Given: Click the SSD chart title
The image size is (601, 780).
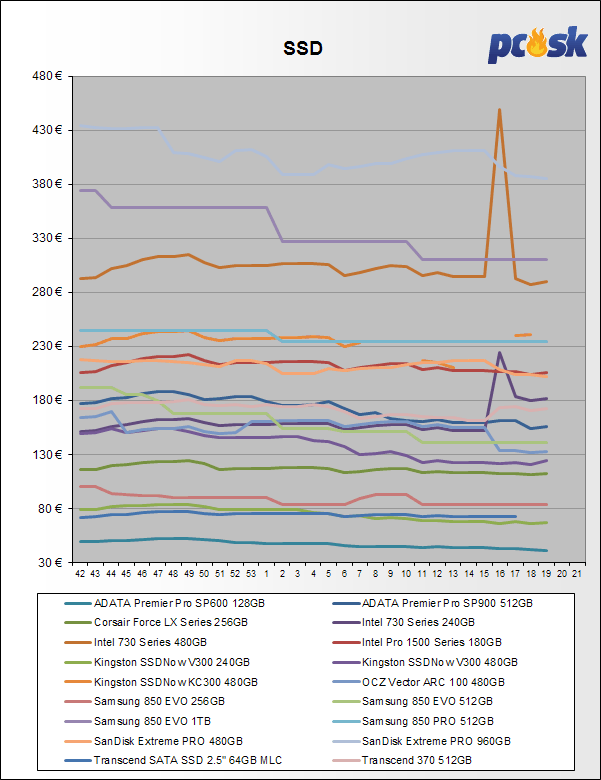Looking at the screenshot, I should point(303,48).
